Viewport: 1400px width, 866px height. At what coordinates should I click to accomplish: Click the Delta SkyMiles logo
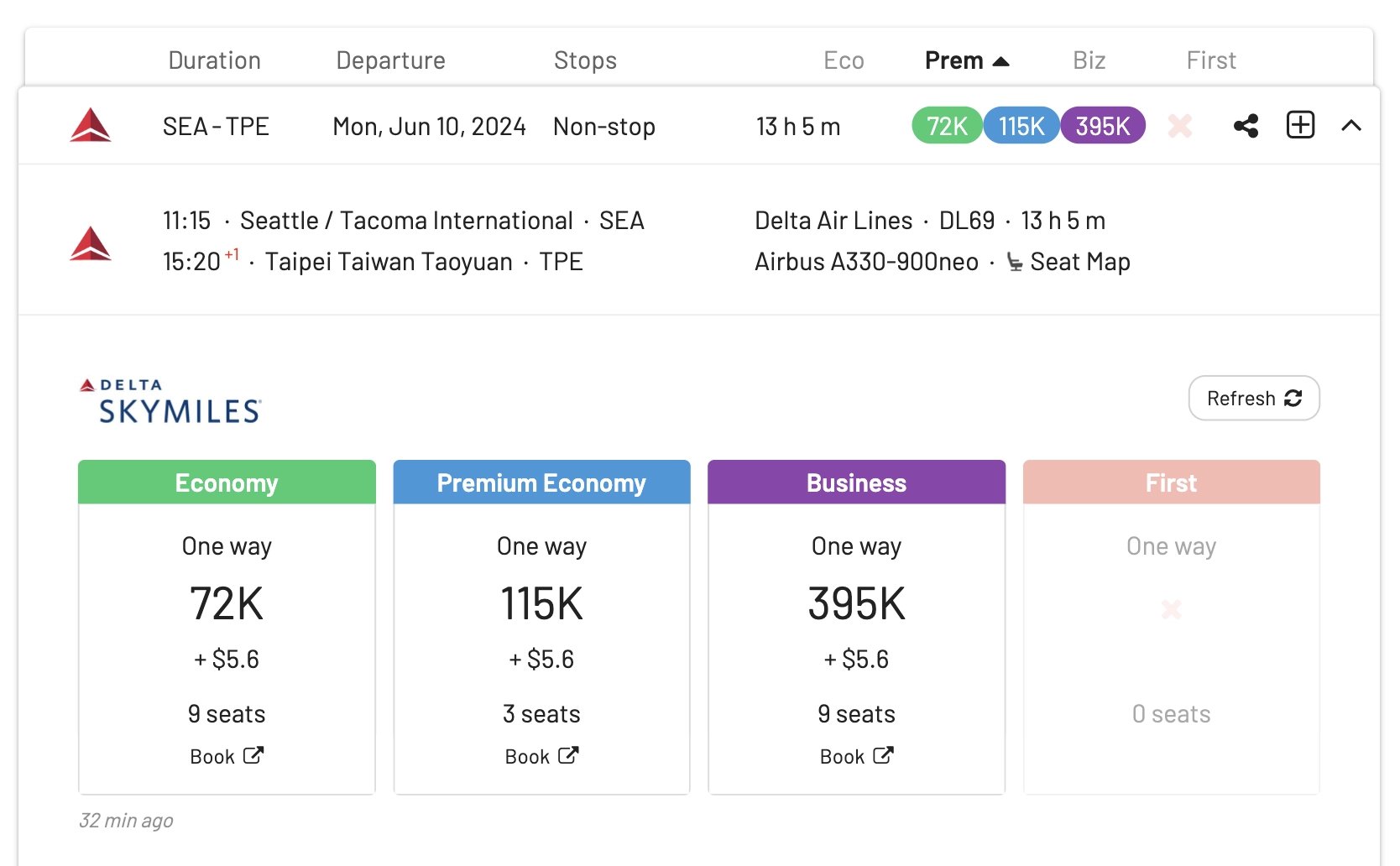[170, 400]
